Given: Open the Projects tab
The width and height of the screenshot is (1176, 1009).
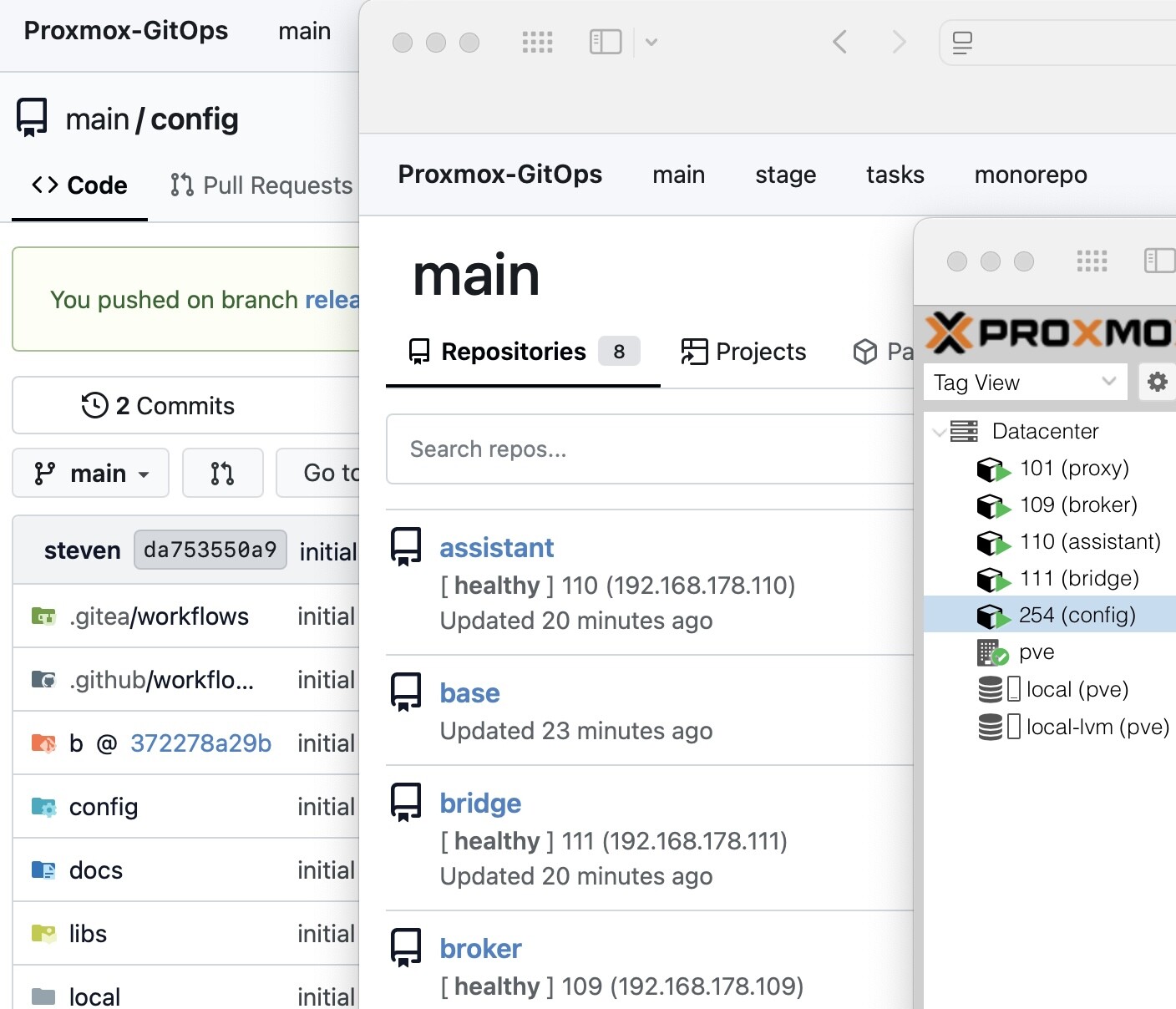Looking at the screenshot, I should (743, 352).
